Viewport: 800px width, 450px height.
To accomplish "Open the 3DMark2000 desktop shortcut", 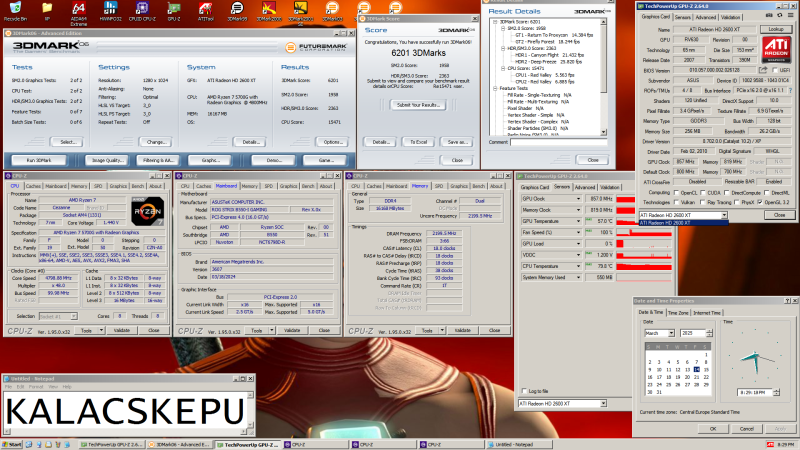I will pos(269,9).
